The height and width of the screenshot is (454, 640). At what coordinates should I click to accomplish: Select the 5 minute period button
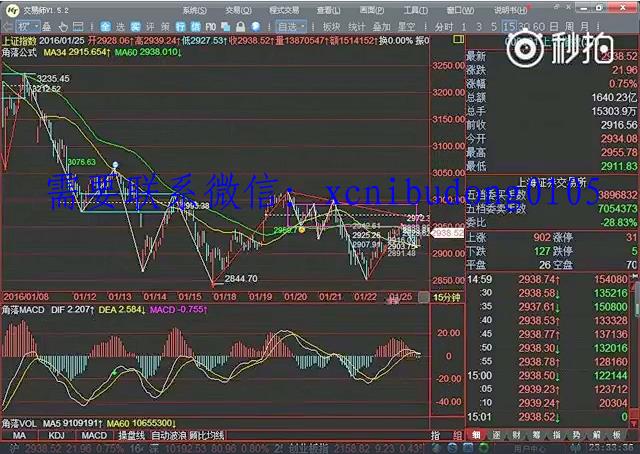(x=494, y=27)
